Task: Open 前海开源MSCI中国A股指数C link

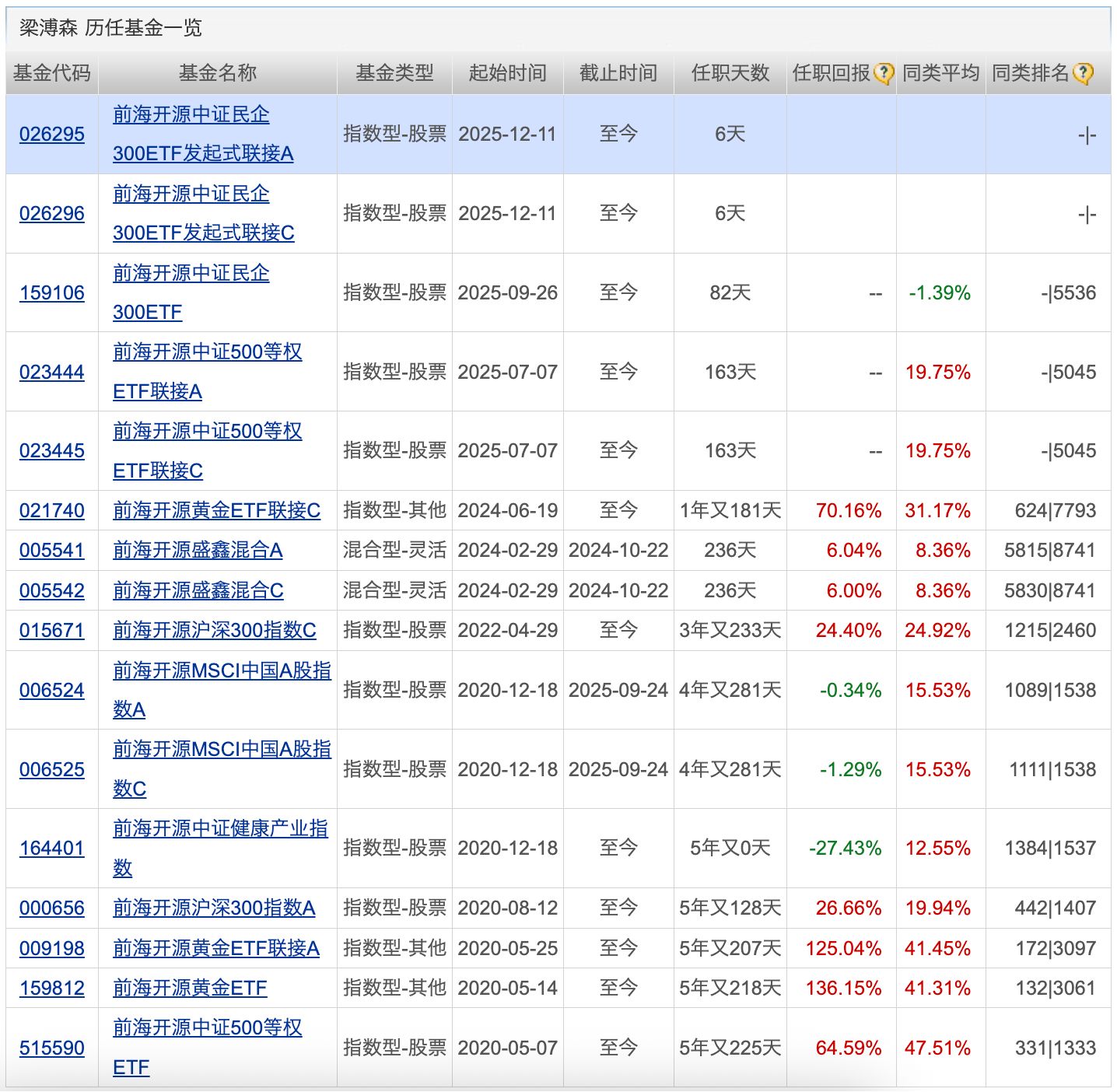Action: tap(222, 769)
